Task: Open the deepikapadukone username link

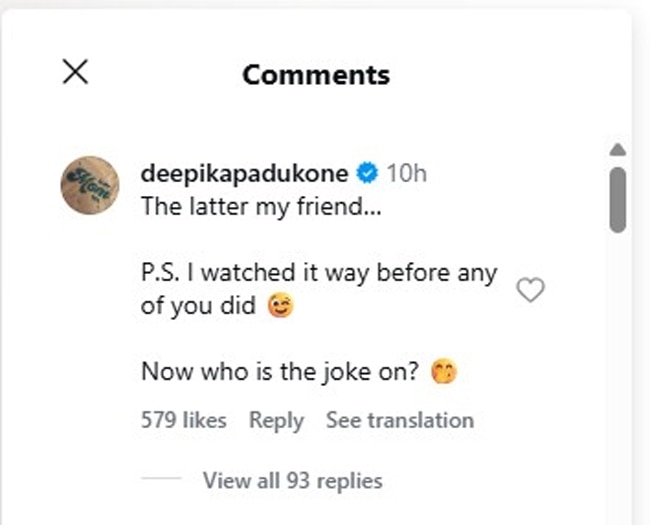Action: click(x=244, y=173)
